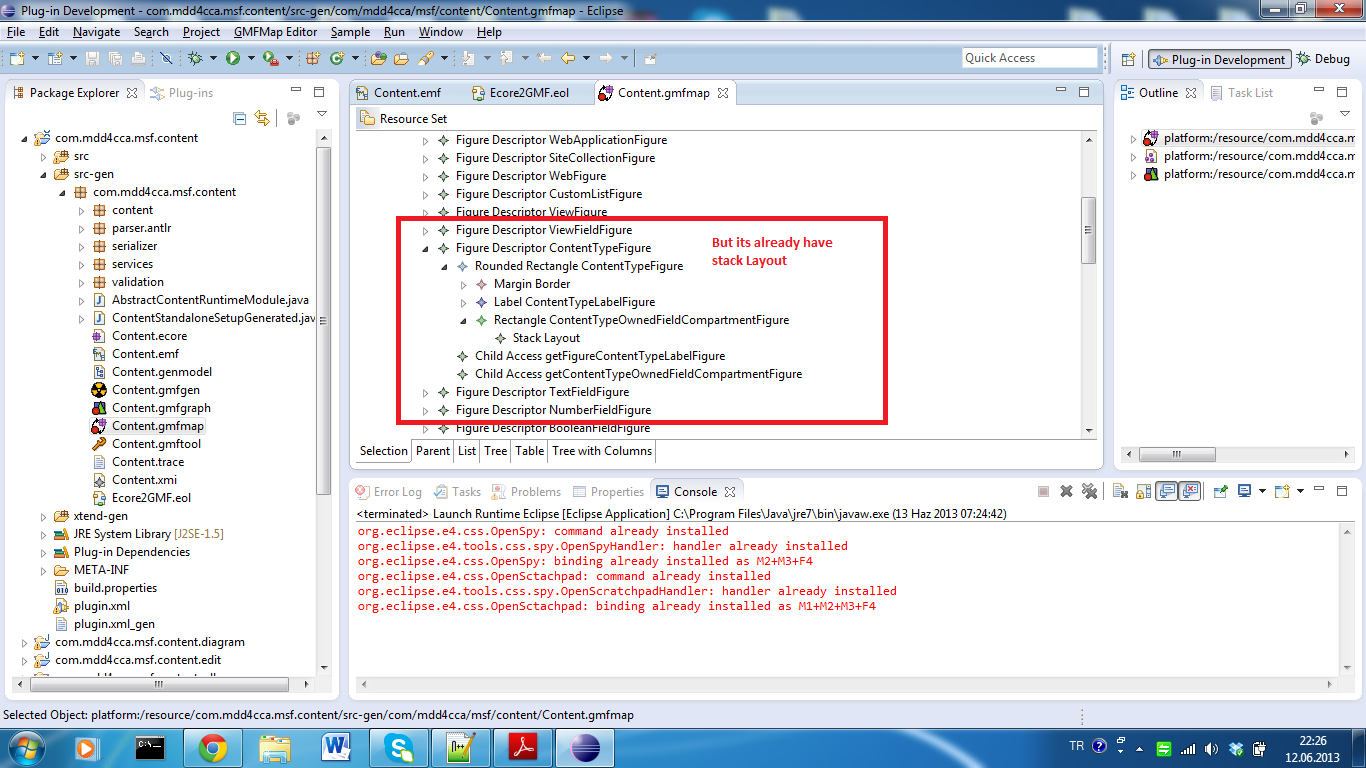Close the Content.gmfmap editor tab
Screen dimensions: 1366x768
coord(723,93)
